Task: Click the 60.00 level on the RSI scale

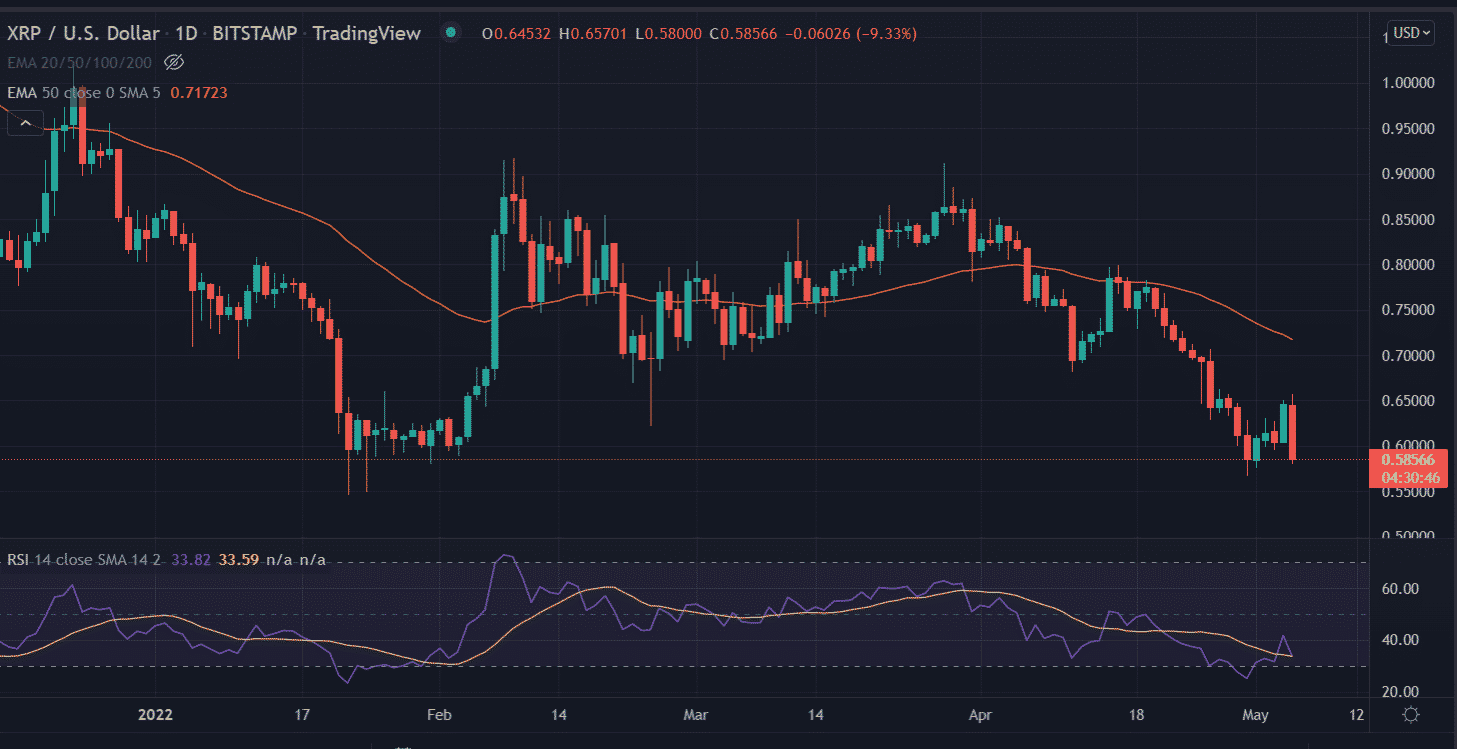Action: point(1399,589)
